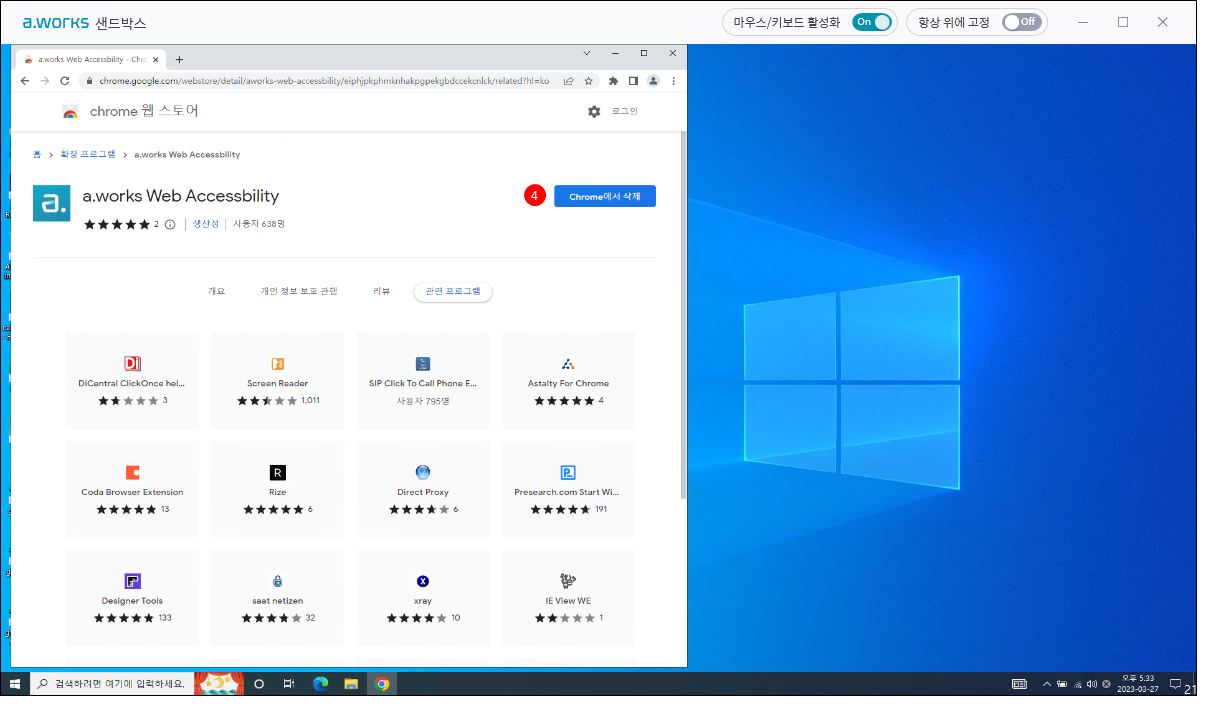
Task: Open the Designer Tools extension card
Action: point(132,598)
